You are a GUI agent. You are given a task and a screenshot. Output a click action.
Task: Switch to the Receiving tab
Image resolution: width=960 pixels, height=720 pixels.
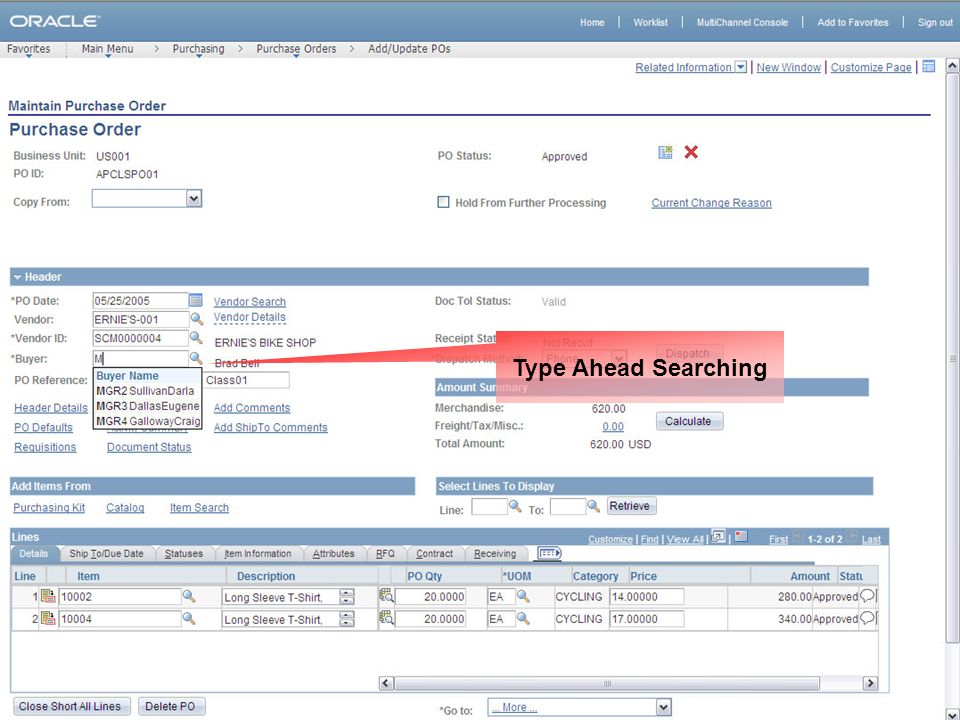coord(495,553)
